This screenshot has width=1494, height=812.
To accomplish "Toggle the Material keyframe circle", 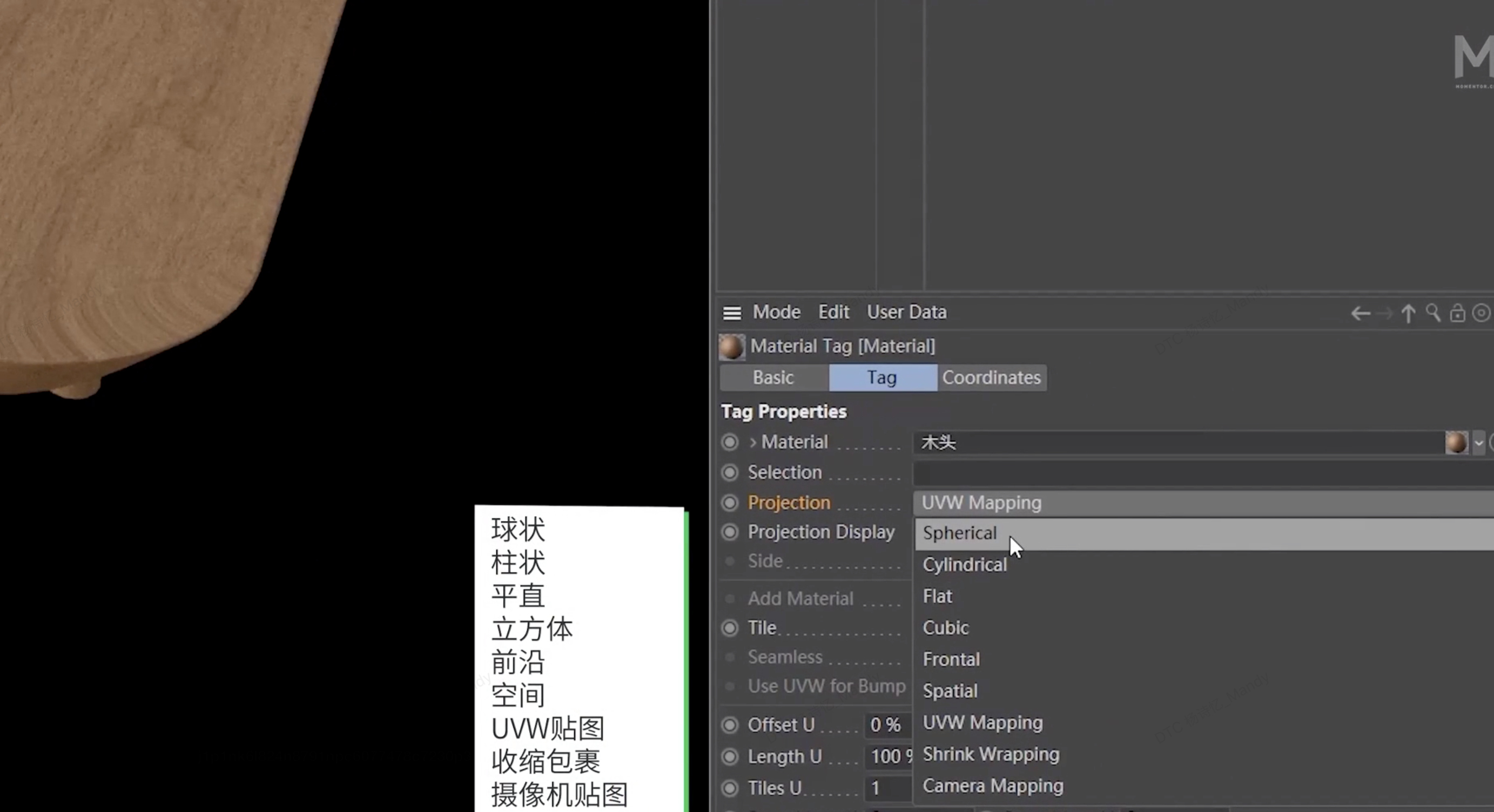I will pos(730,442).
